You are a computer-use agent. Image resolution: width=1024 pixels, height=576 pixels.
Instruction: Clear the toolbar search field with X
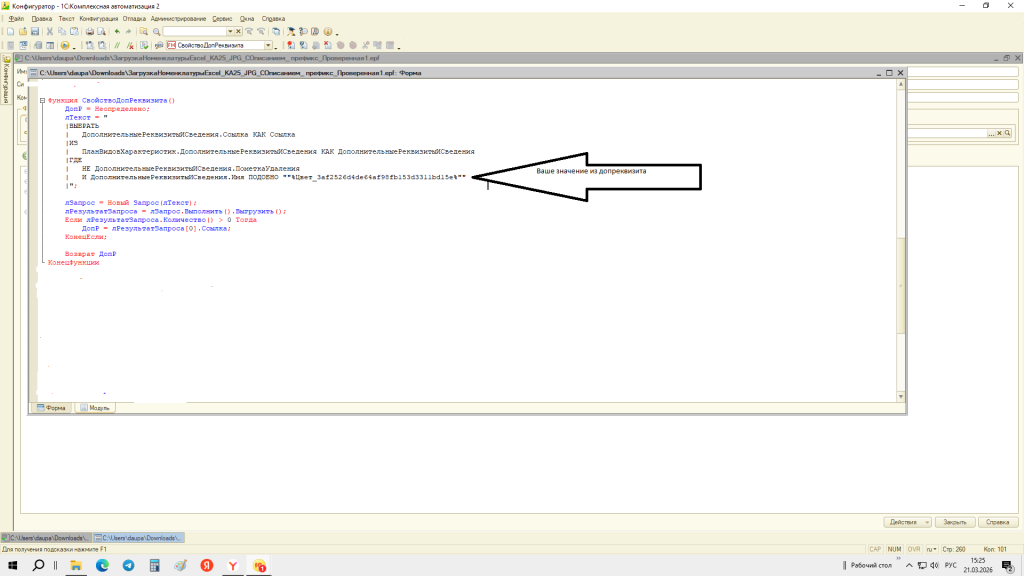238,31
